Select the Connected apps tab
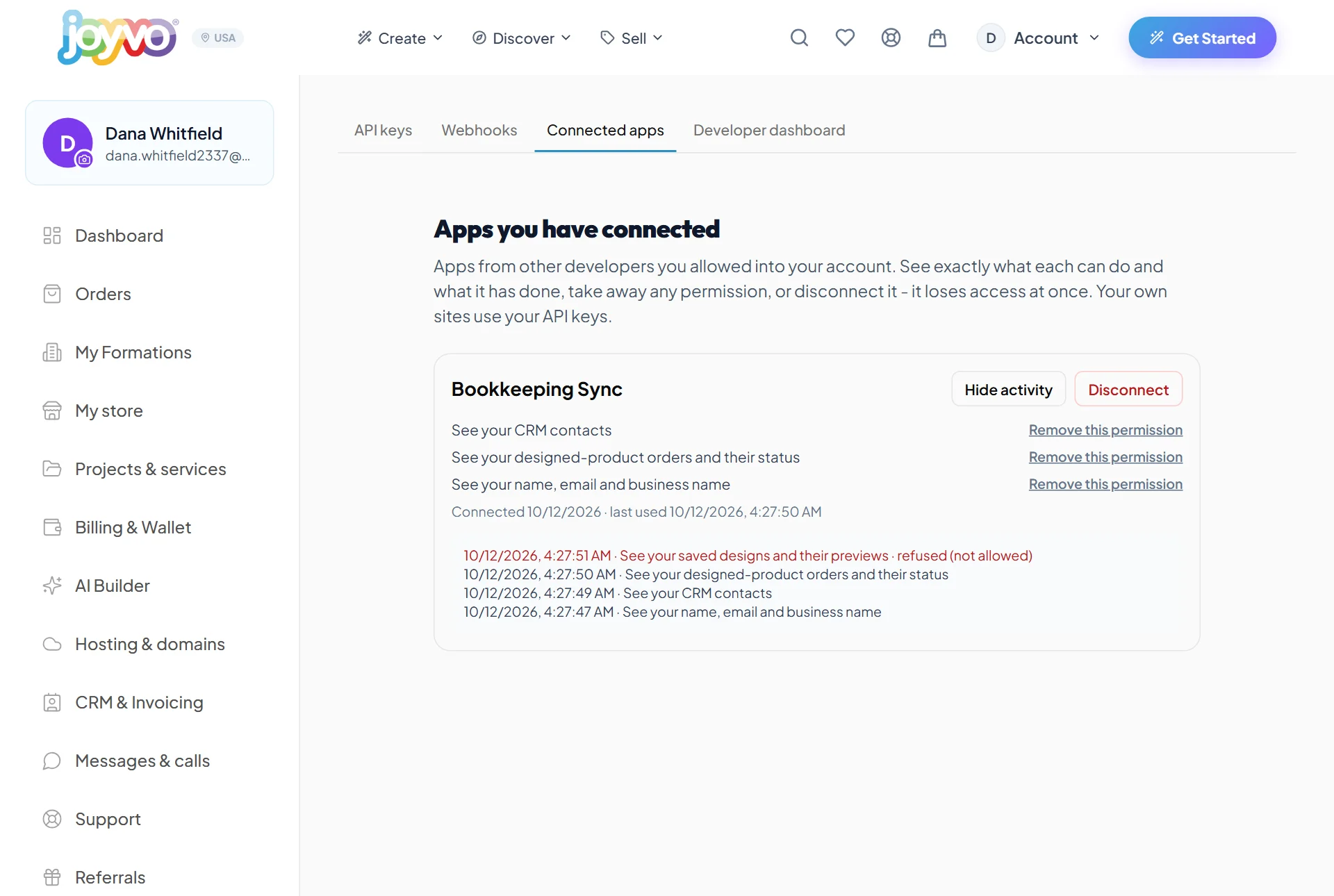Viewport: 1334px width, 896px height. coord(605,130)
